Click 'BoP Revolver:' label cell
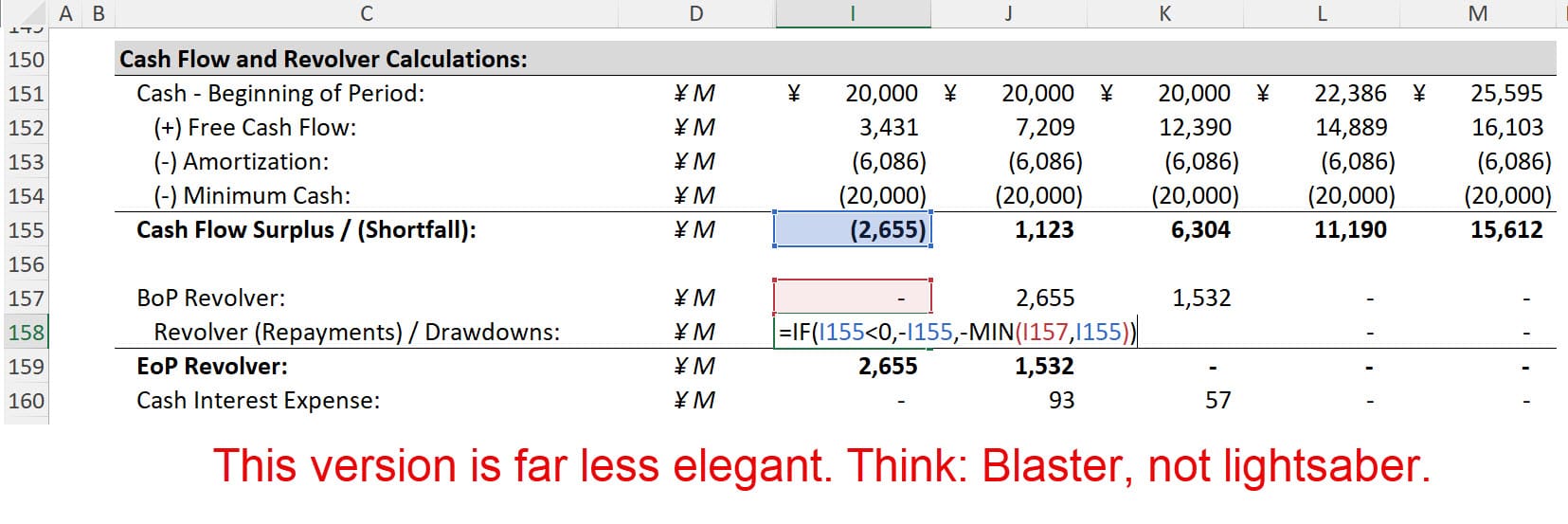This screenshot has height=524, width=1568. pyautogui.click(x=210, y=298)
